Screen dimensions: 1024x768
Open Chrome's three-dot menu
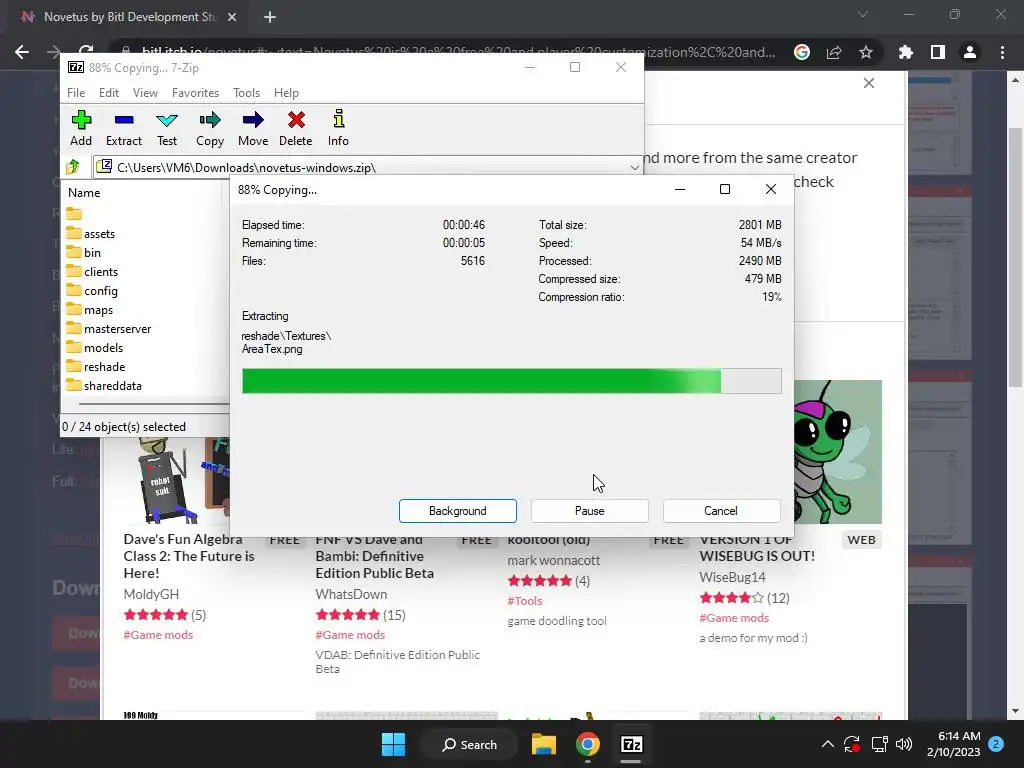pos(1002,52)
